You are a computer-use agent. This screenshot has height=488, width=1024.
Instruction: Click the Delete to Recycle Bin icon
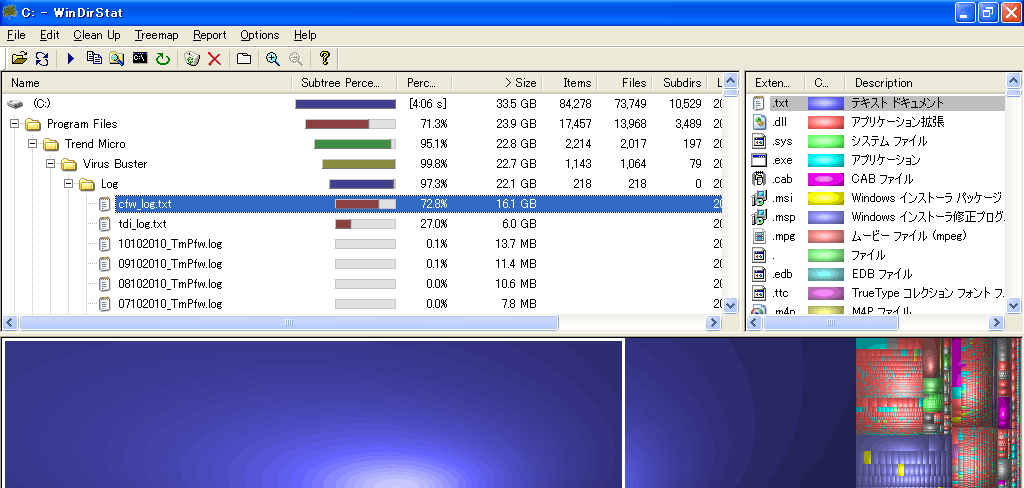click(192, 59)
